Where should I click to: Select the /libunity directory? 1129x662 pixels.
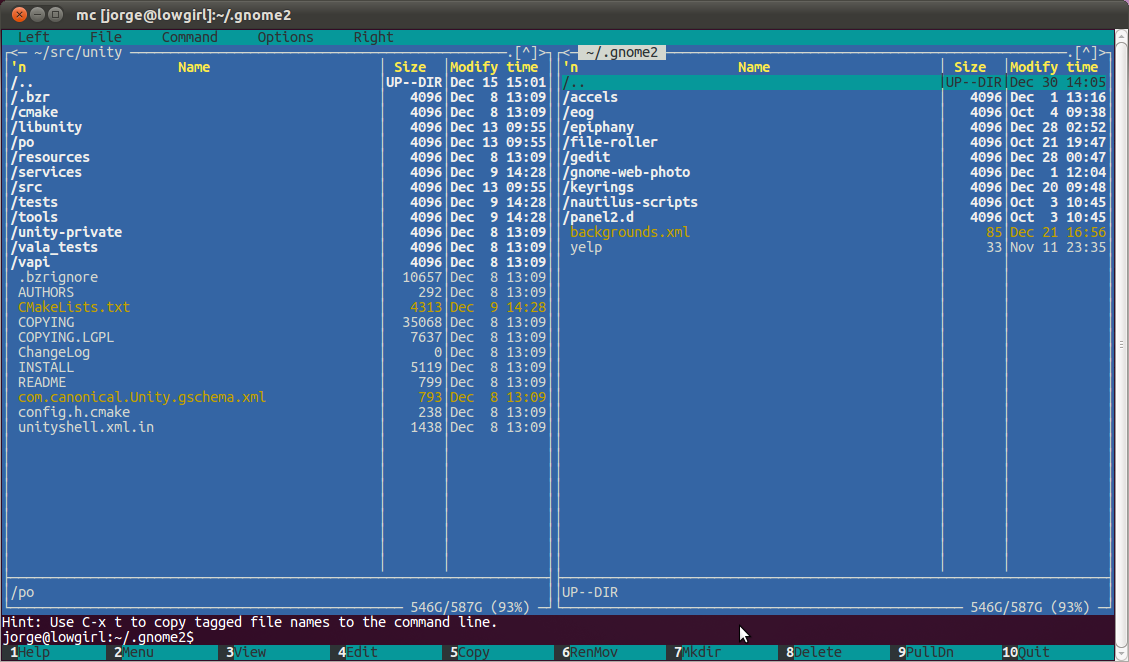click(x=46, y=127)
